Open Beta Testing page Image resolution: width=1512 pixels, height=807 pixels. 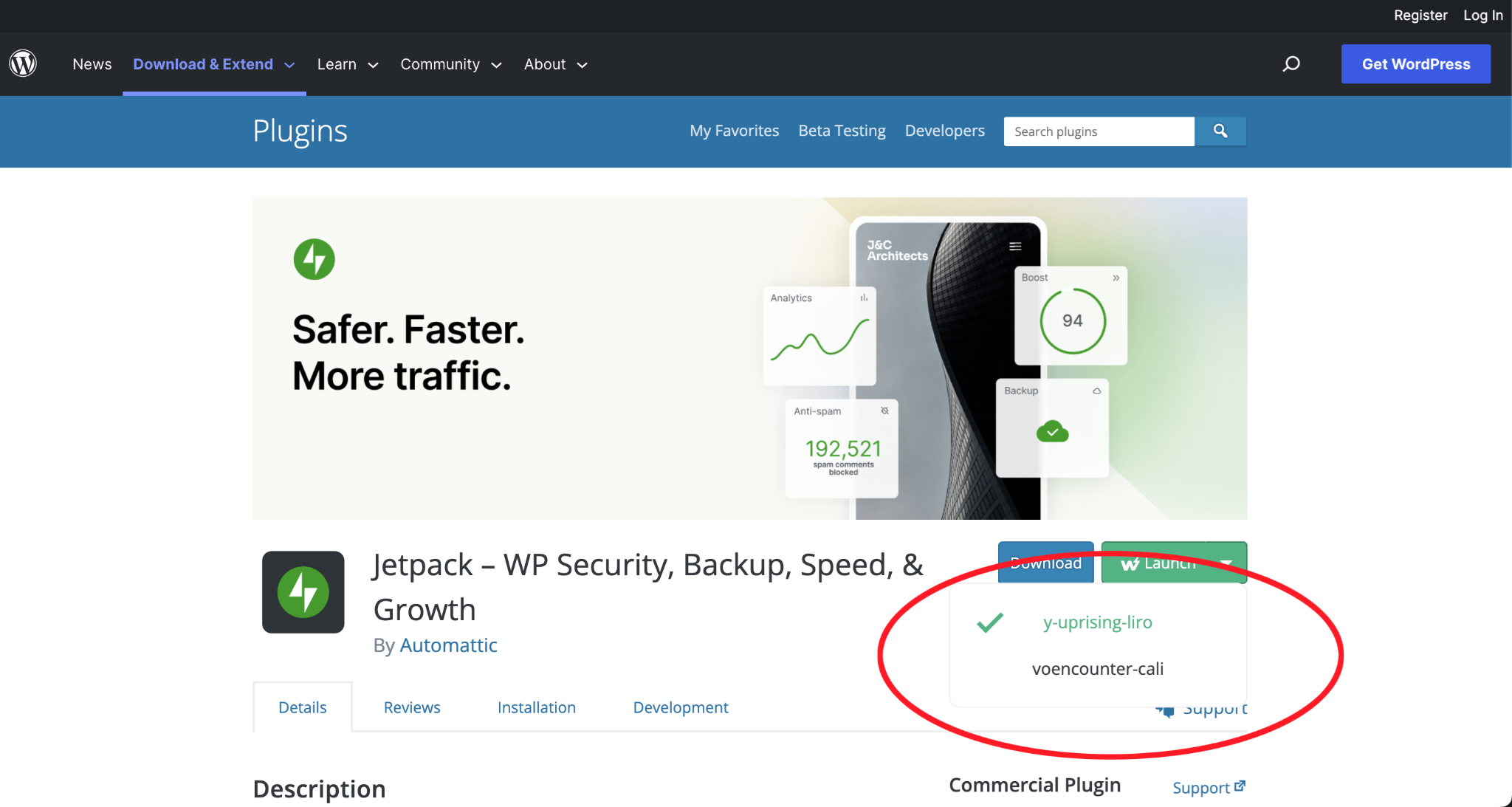tap(842, 131)
